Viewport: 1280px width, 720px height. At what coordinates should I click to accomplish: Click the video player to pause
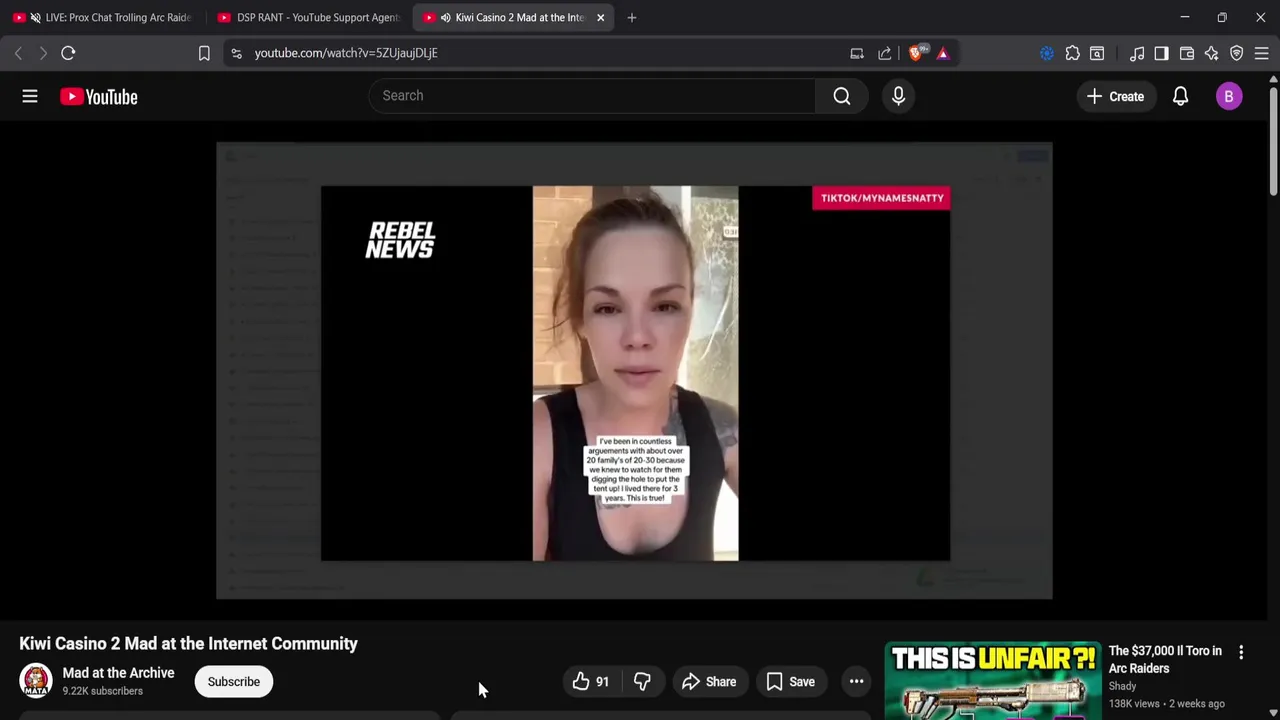click(634, 371)
